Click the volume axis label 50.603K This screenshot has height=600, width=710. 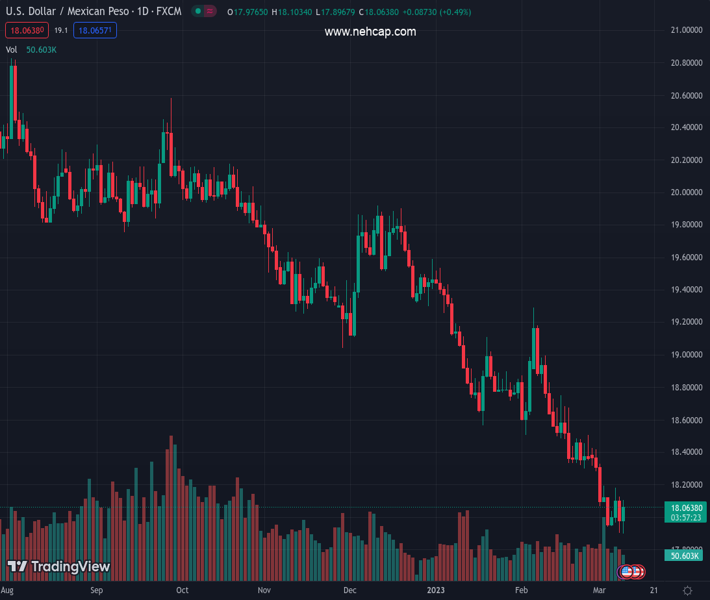click(x=684, y=556)
